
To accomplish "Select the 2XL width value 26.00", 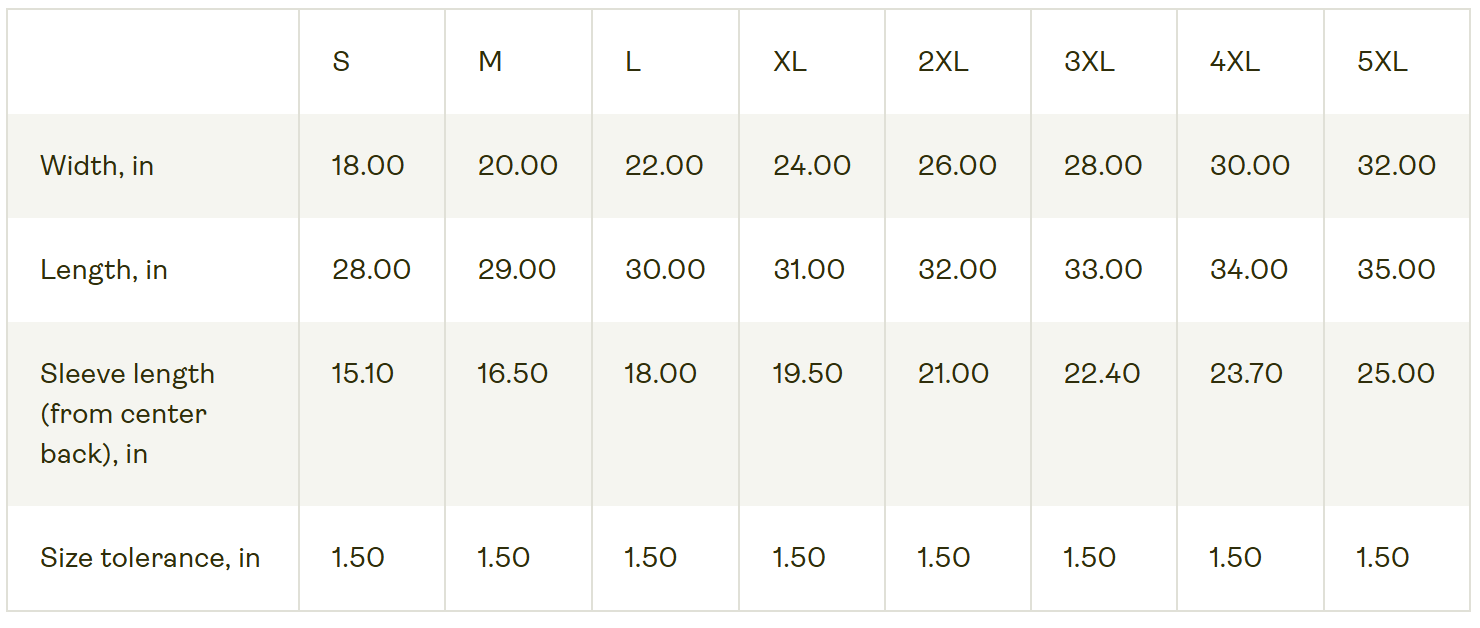I will [957, 166].
